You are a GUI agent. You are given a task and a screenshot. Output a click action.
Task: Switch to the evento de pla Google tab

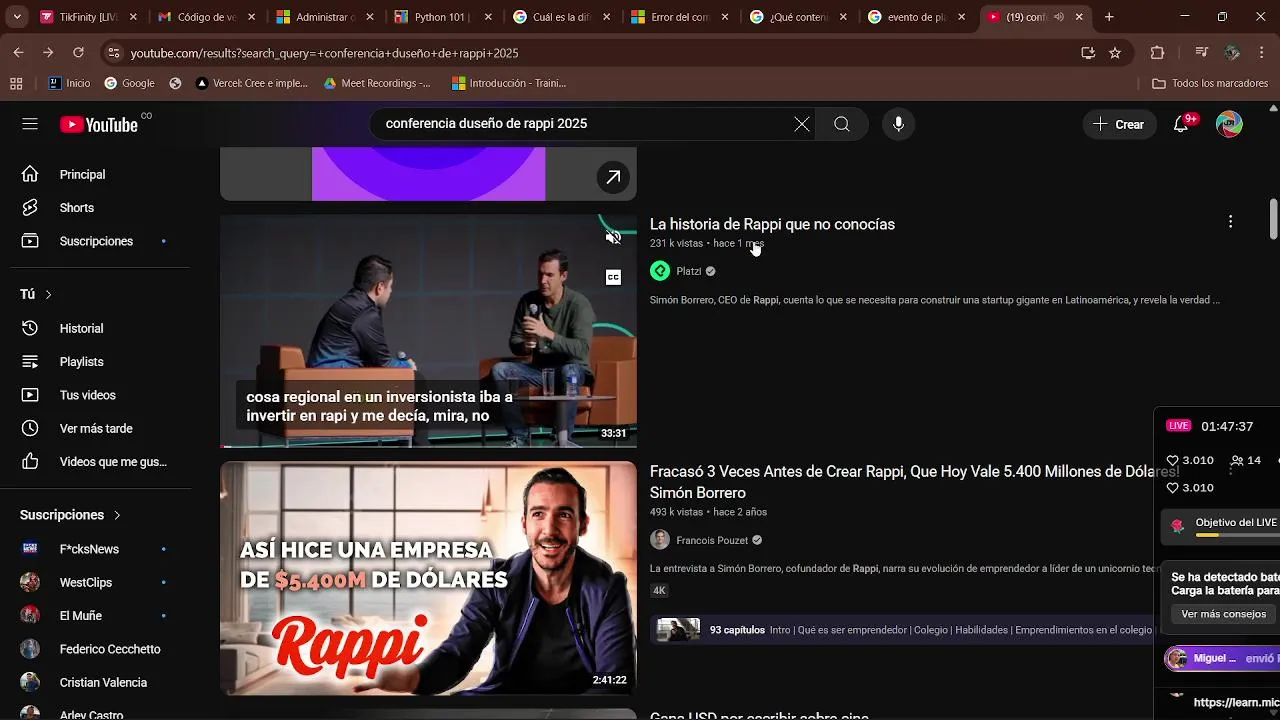tap(915, 17)
